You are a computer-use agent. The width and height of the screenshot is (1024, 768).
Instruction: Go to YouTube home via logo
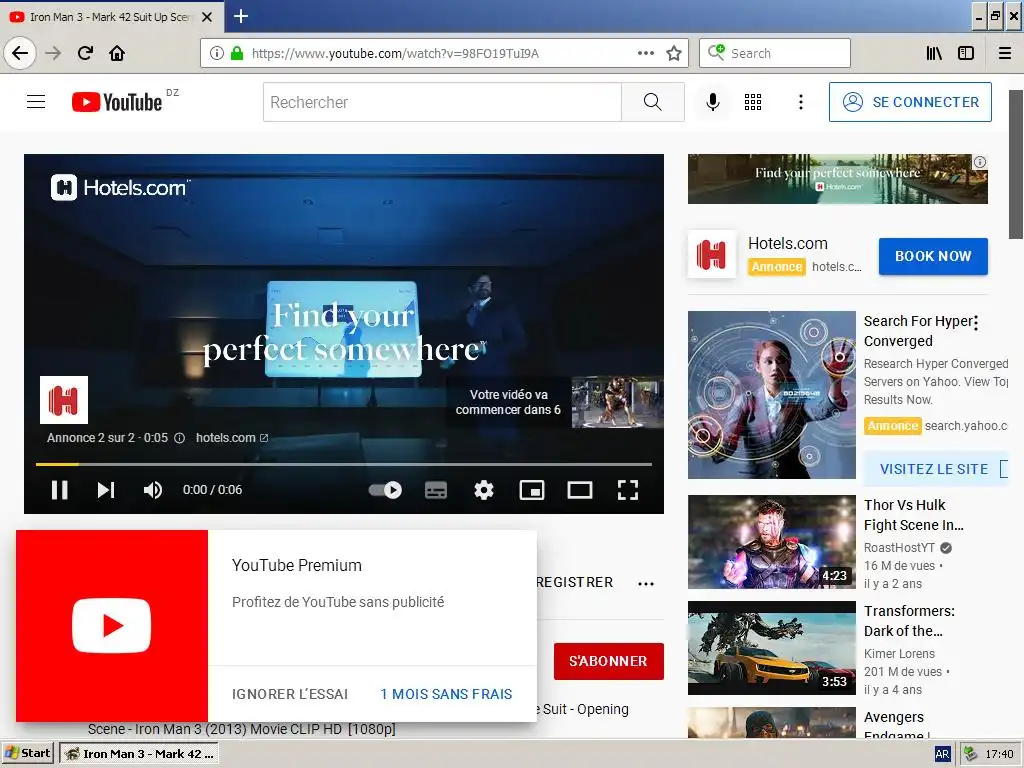118,102
